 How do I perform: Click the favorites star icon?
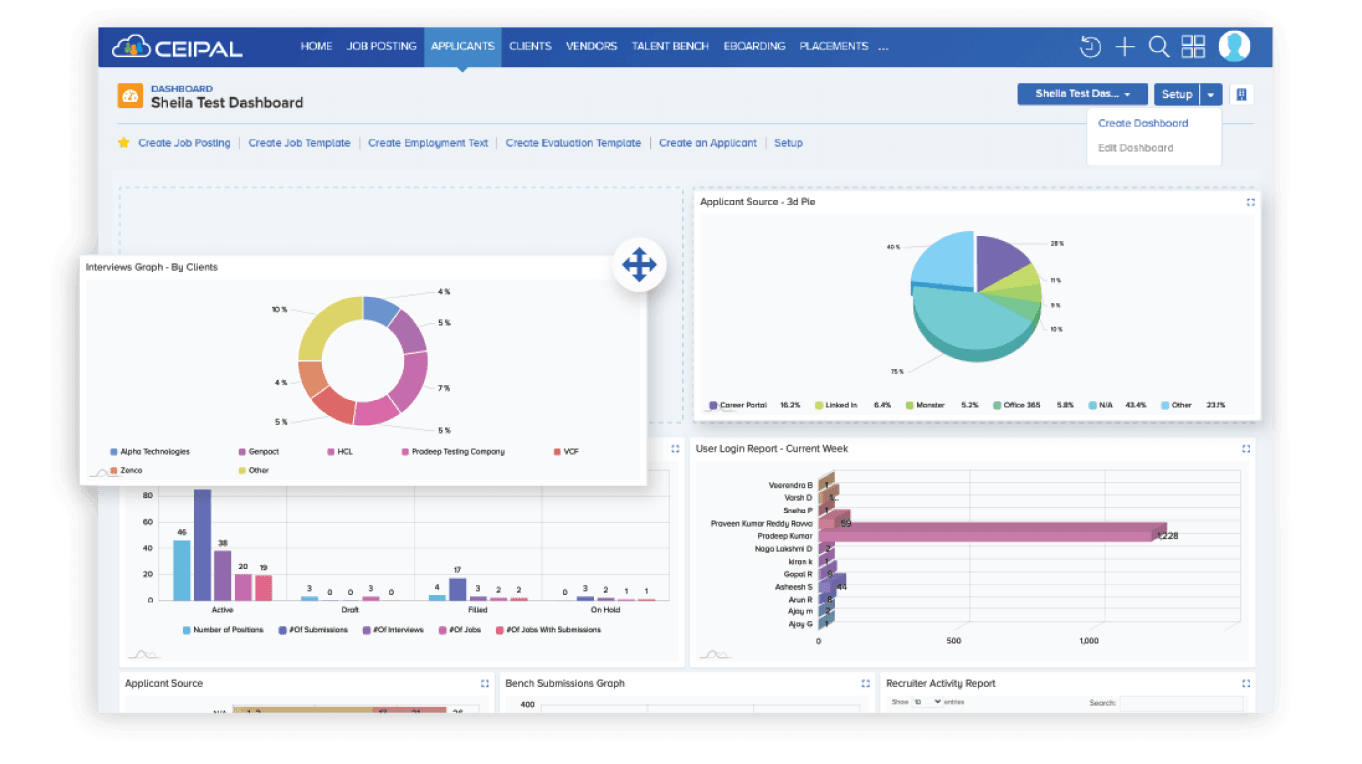tap(124, 143)
